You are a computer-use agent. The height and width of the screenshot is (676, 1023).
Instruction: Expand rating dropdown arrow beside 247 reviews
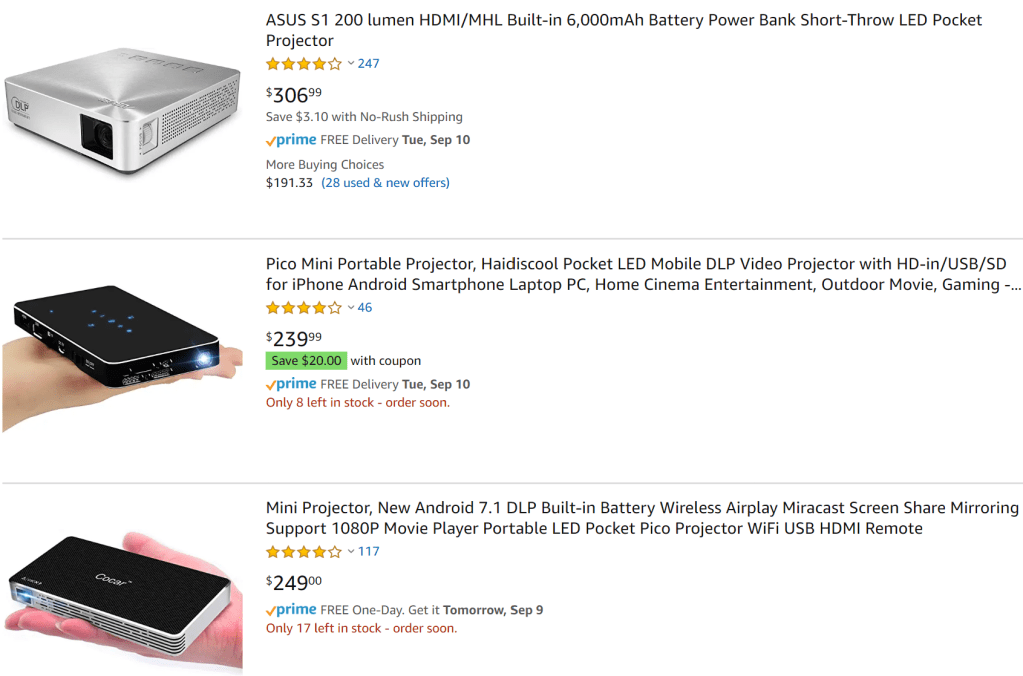(x=351, y=64)
